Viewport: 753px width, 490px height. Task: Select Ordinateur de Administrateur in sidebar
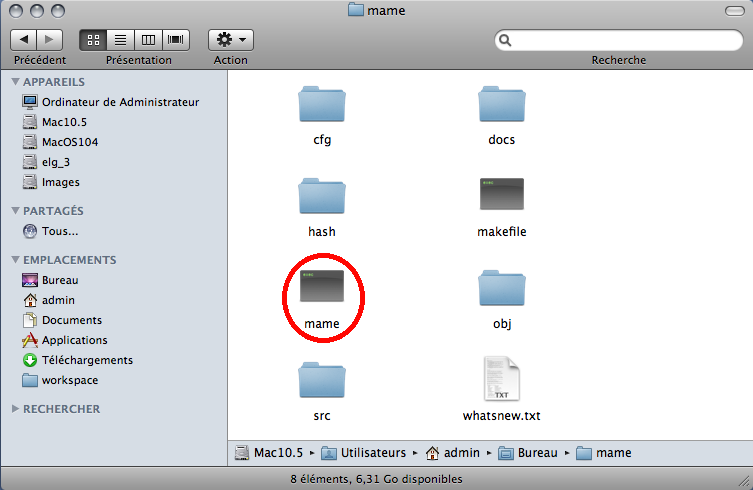[110, 102]
